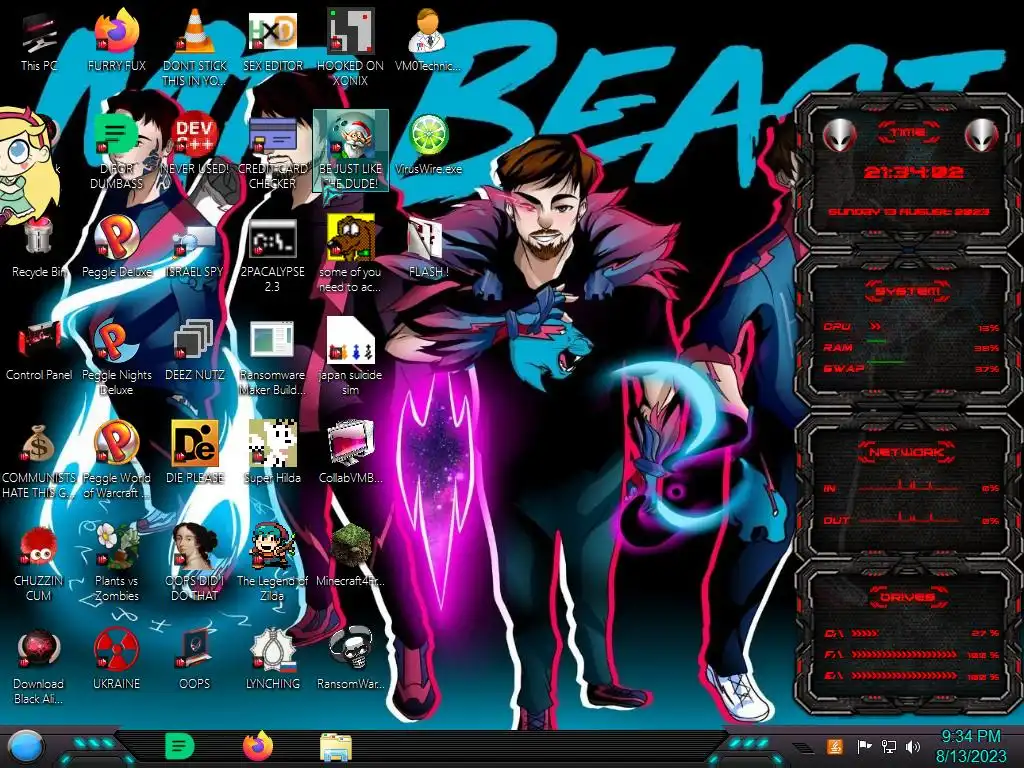Screen dimensions: 1024x768
Task: Click the RAM usage row in widget
Action: [x=911, y=348]
